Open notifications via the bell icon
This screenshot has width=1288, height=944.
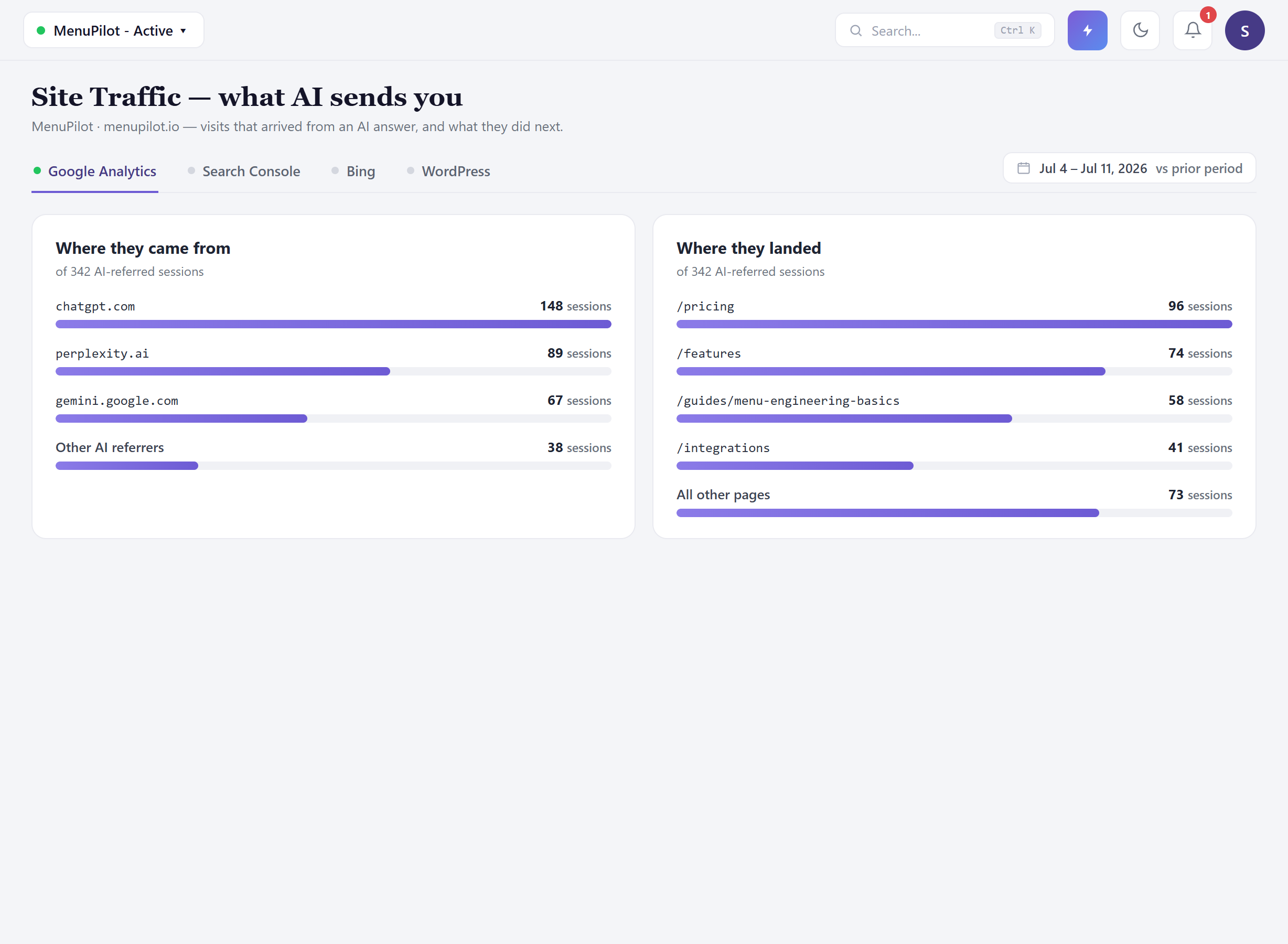pos(1192,30)
